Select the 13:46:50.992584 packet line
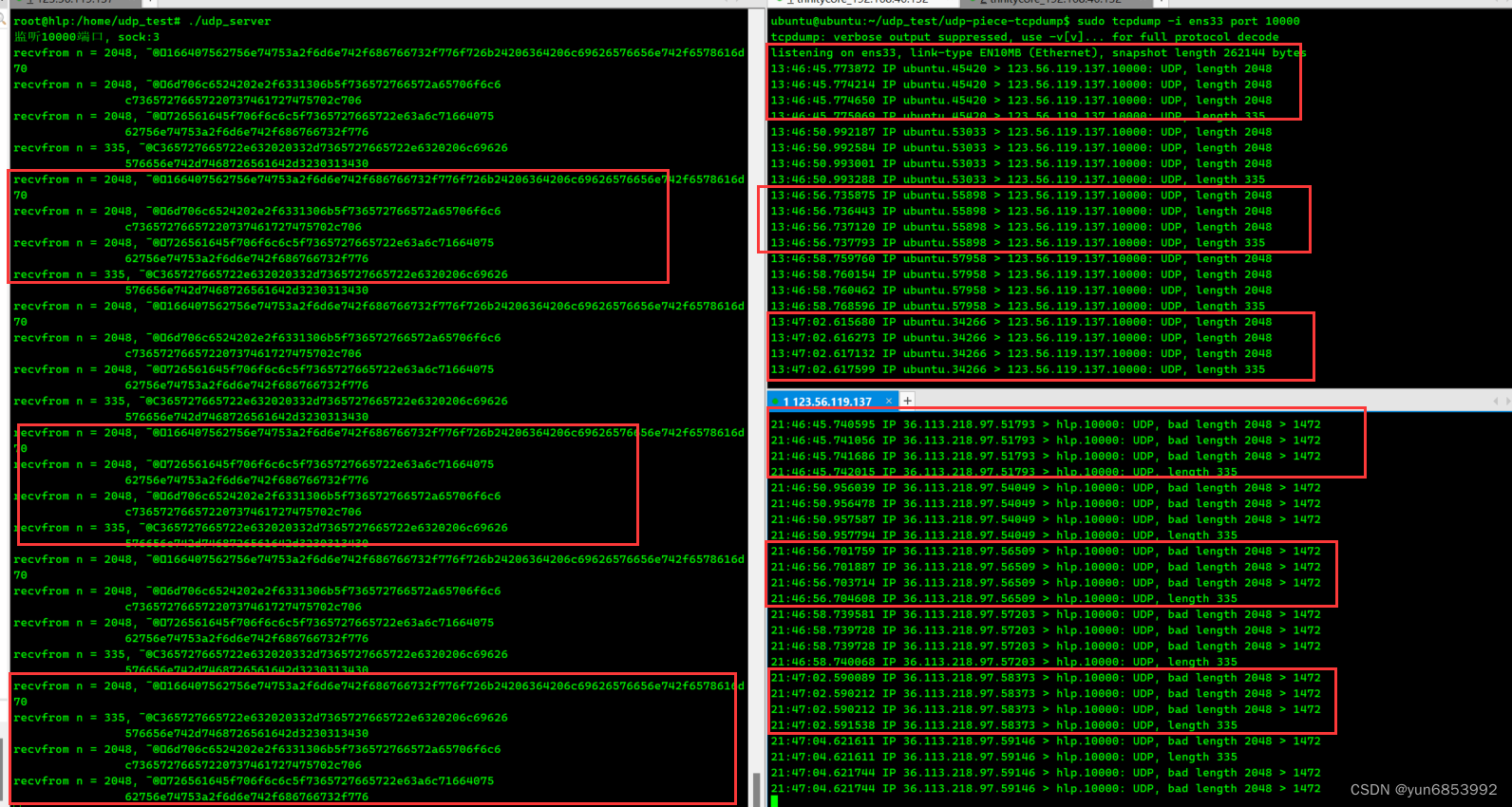 (1021, 148)
